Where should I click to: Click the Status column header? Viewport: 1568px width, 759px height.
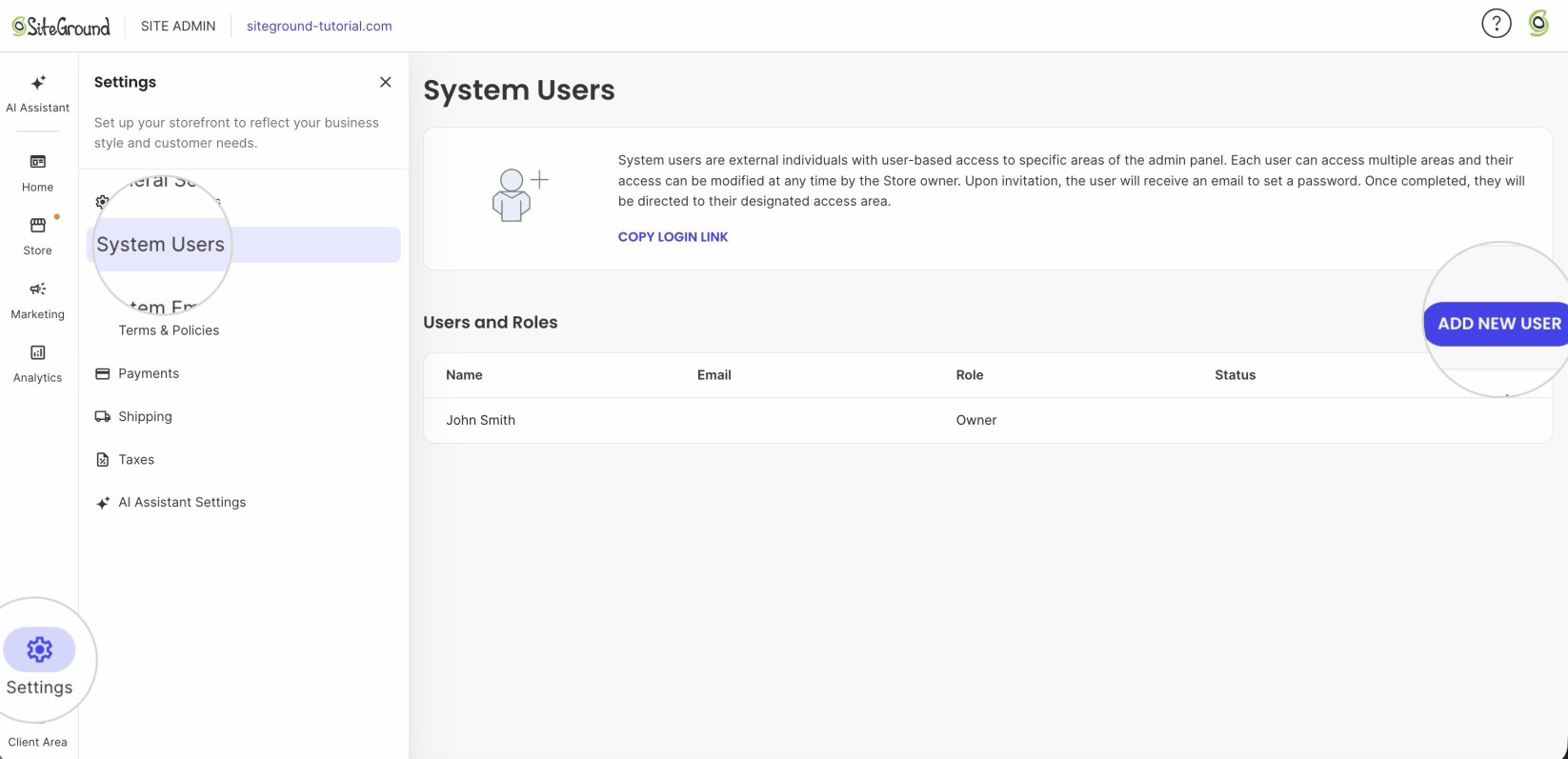(1236, 375)
